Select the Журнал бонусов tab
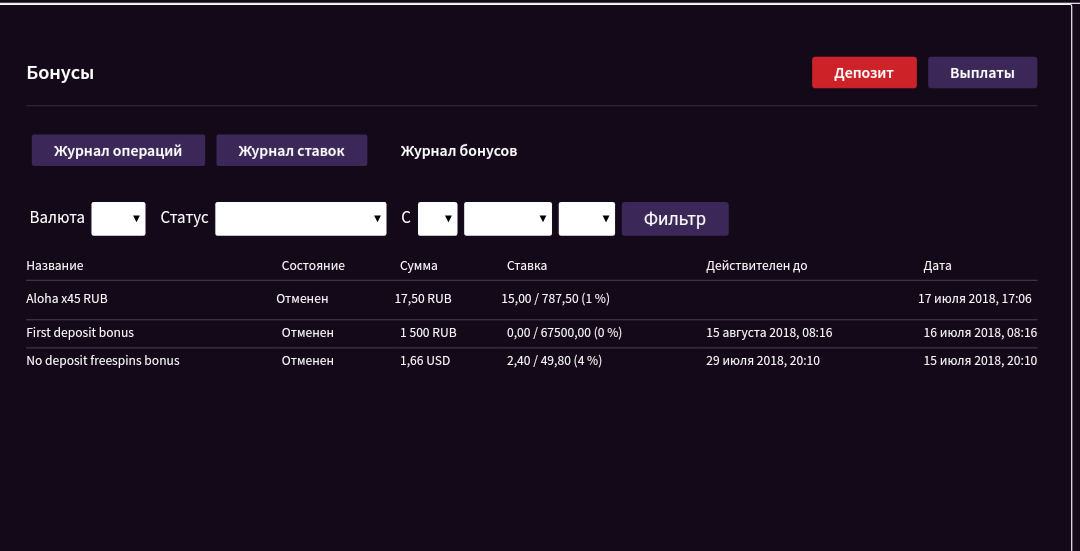The height and width of the screenshot is (551, 1080). 459,150
